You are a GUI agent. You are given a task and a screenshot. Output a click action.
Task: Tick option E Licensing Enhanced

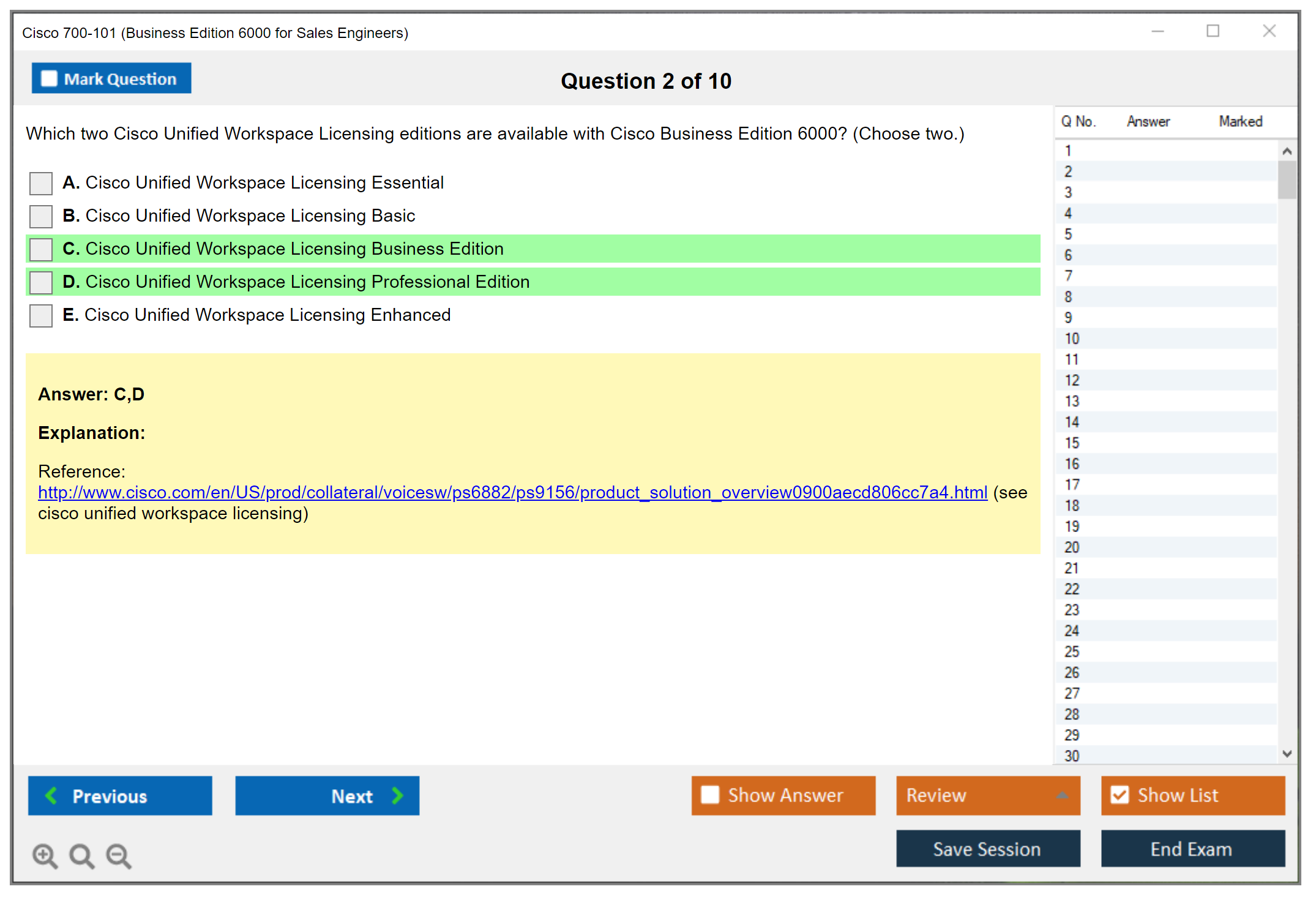tap(41, 315)
